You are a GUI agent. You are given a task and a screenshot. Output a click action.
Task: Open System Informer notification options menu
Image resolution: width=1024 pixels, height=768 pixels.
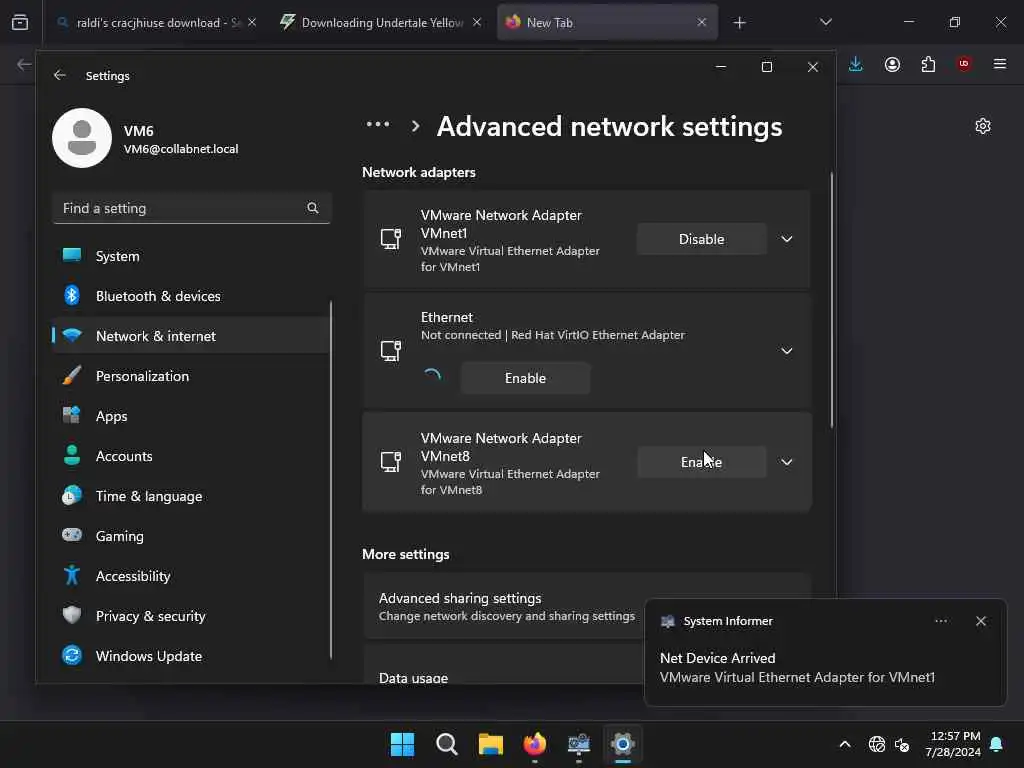pyautogui.click(x=941, y=621)
